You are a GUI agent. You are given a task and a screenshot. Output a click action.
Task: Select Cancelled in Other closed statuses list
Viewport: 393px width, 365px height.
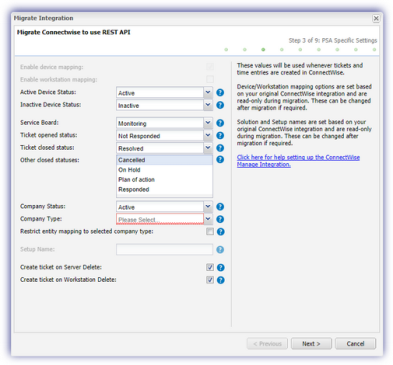[164, 160]
